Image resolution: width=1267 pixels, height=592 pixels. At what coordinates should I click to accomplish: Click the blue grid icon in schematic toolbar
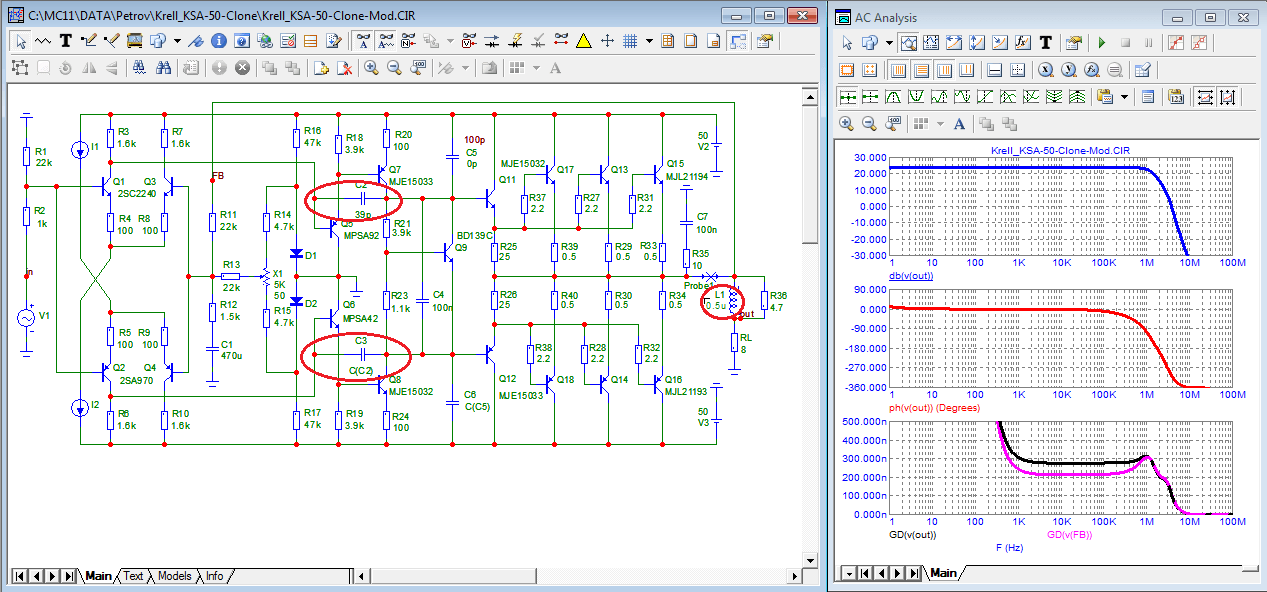pos(630,41)
